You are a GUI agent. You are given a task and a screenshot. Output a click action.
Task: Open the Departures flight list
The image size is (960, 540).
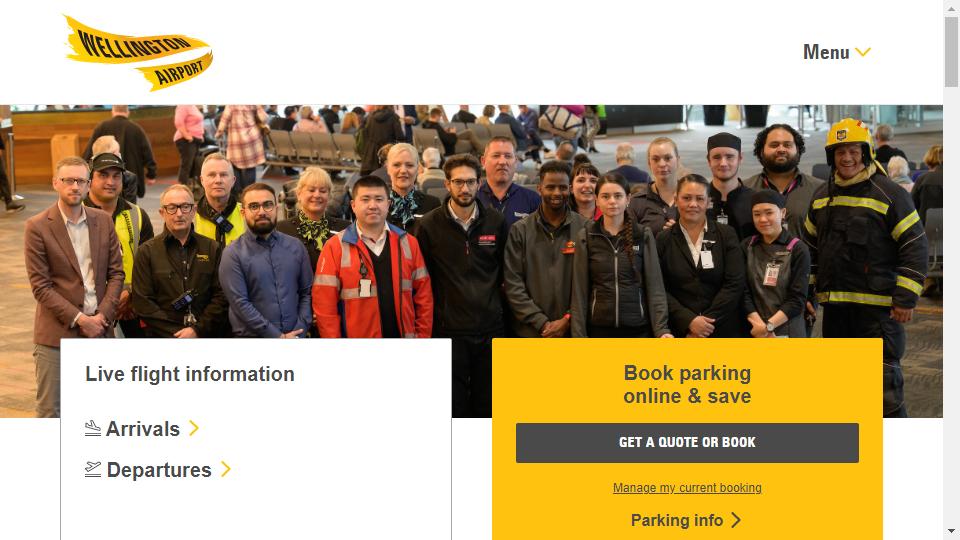pyautogui.click(x=159, y=470)
